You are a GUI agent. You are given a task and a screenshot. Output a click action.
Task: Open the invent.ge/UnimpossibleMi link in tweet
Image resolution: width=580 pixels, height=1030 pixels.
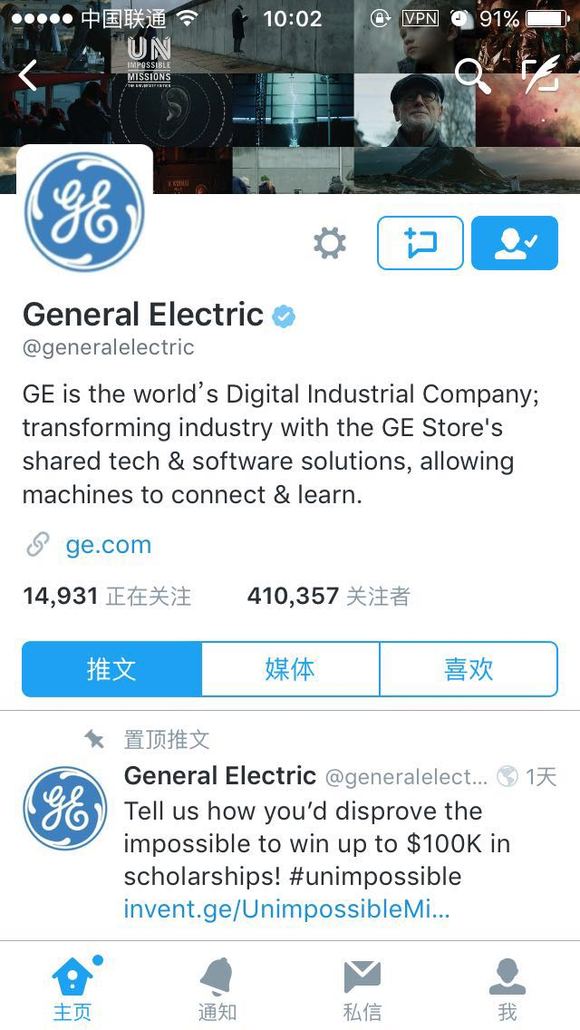pos(286,910)
